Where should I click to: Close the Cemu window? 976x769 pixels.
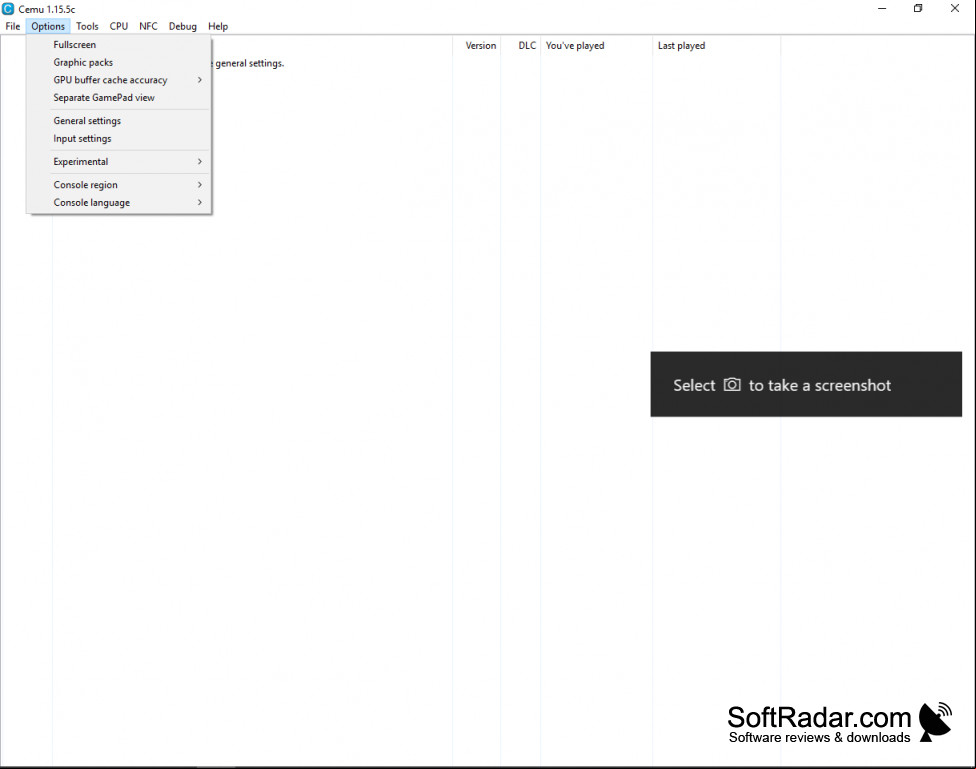(955, 9)
